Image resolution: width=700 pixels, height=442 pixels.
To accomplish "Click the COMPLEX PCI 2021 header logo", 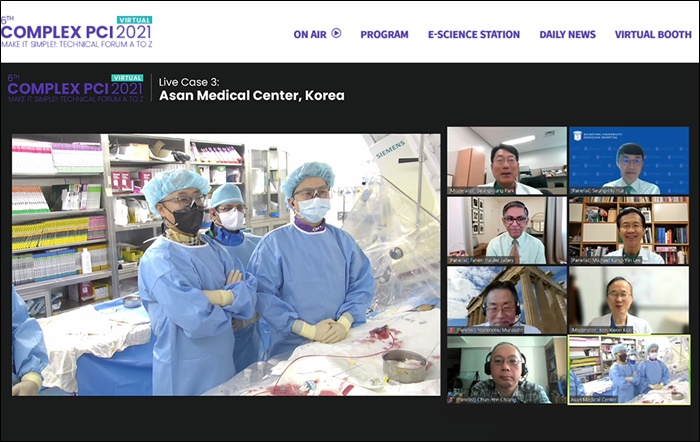I will tap(77, 32).
